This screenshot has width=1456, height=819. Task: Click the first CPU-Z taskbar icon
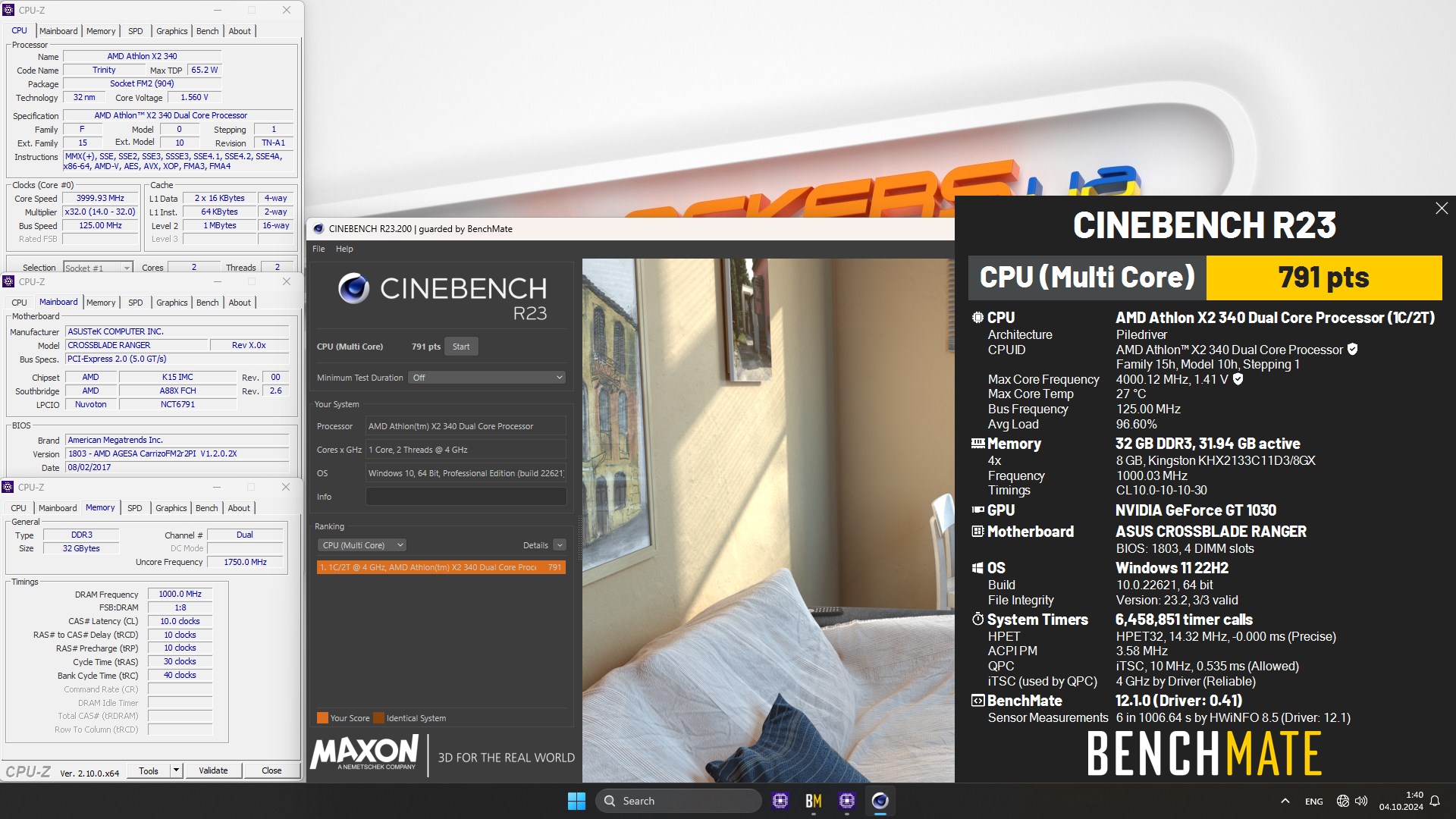[780, 801]
